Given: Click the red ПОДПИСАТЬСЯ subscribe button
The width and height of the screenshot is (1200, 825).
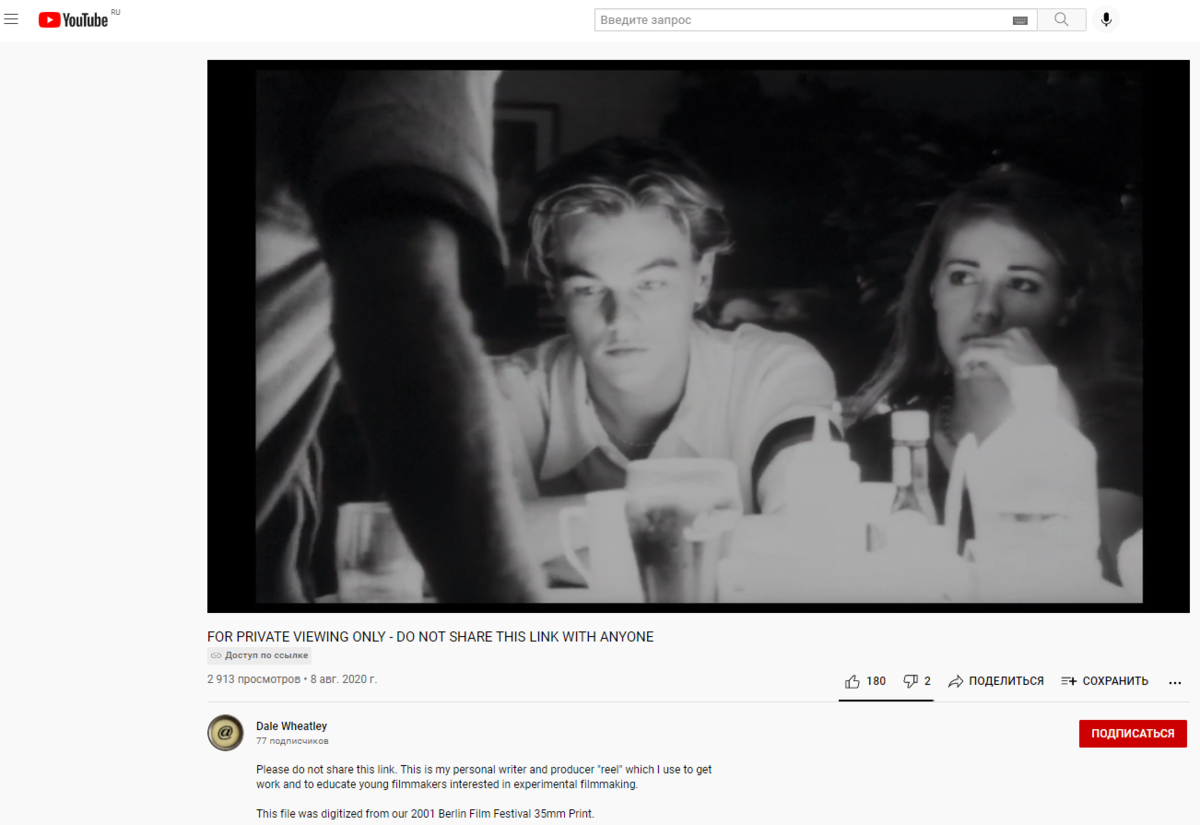Looking at the screenshot, I should point(1133,733).
